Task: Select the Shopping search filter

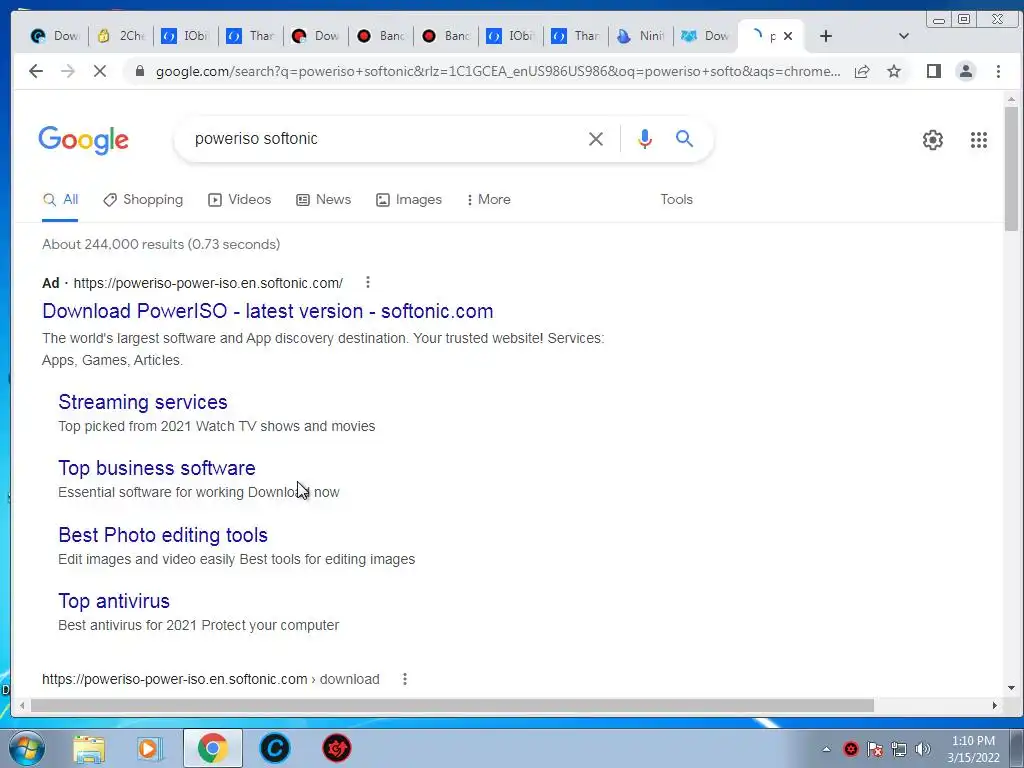Action: (x=144, y=200)
